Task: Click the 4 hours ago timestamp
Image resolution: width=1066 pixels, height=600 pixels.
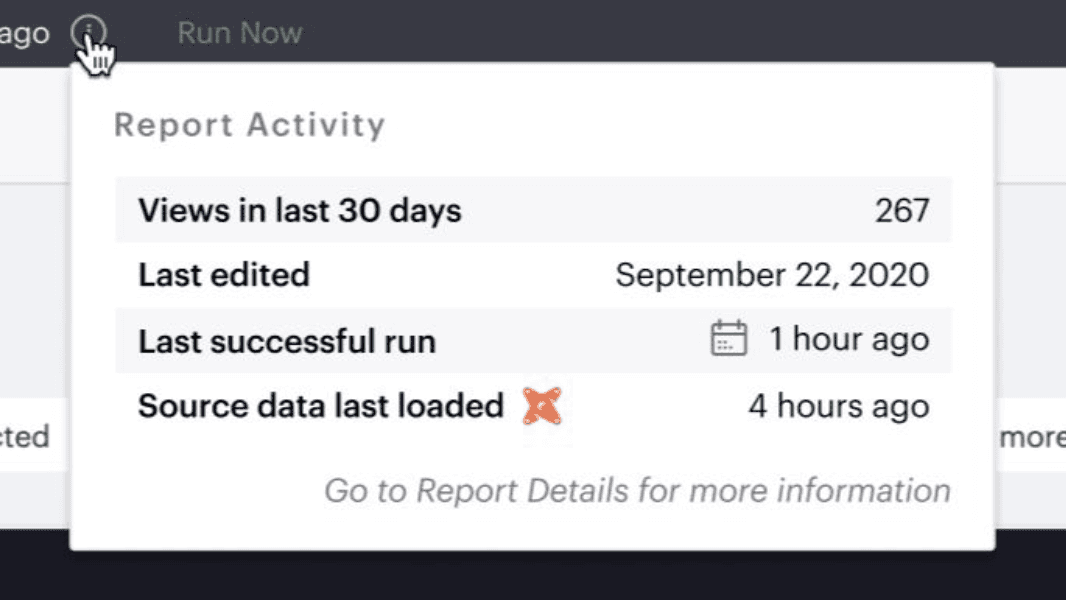Action: coord(839,406)
